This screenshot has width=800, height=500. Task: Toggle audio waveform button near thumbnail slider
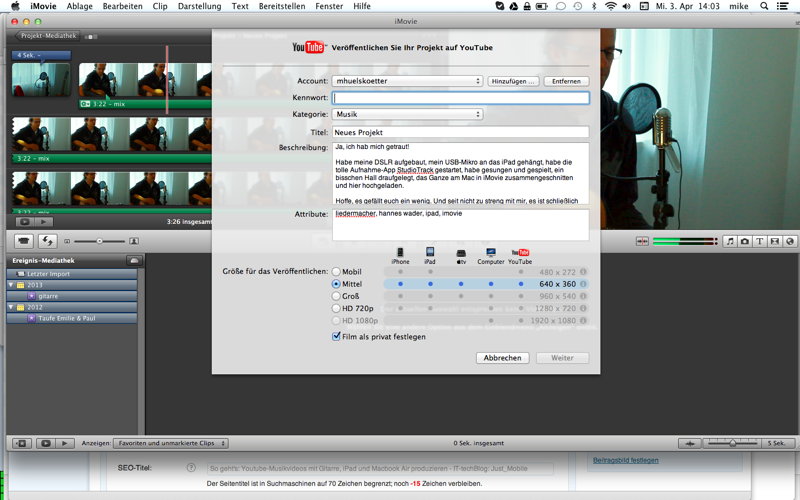coord(690,443)
